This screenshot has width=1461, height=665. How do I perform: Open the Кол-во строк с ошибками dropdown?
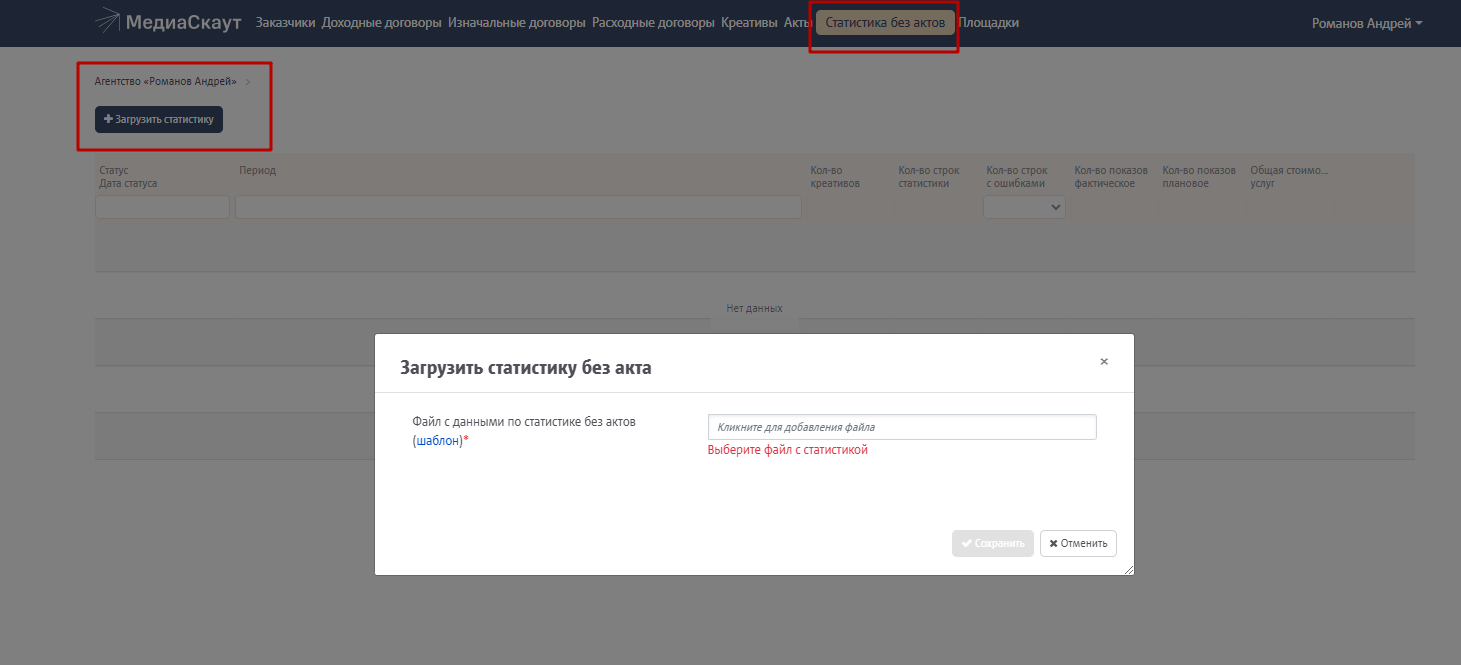[1024, 207]
